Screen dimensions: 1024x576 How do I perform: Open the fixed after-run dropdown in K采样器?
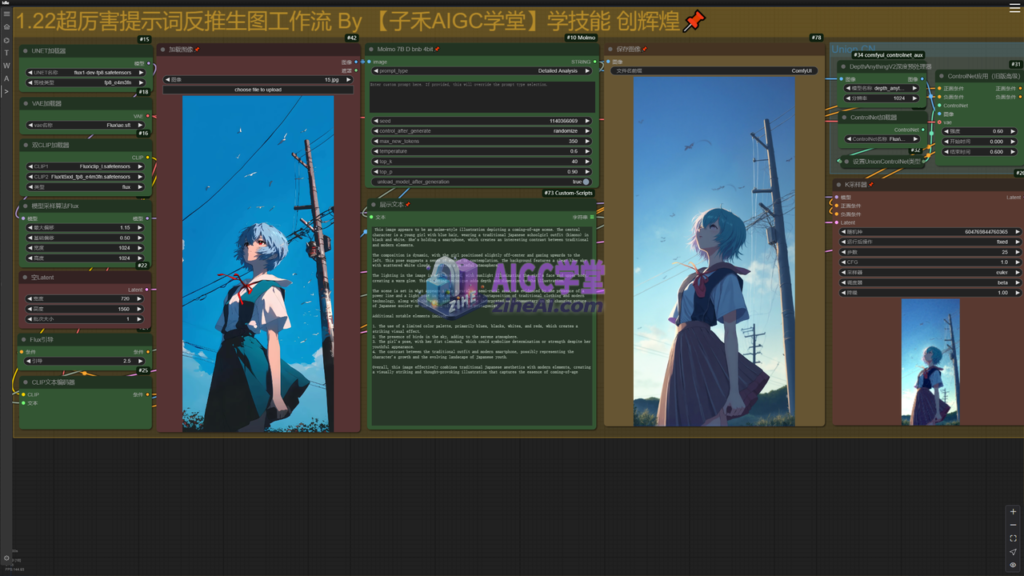pyautogui.click(x=931, y=242)
